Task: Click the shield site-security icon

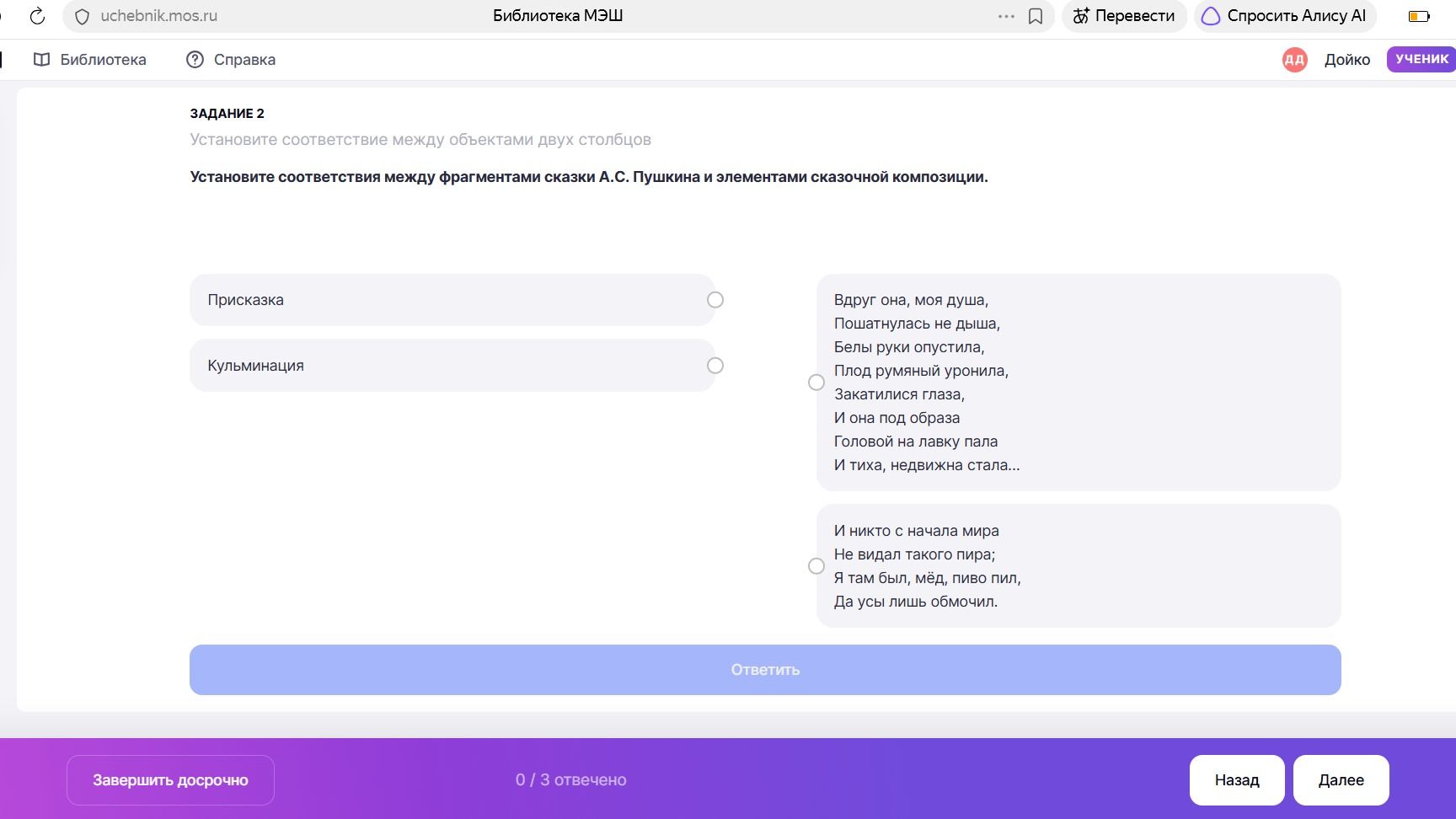Action: coord(82,16)
